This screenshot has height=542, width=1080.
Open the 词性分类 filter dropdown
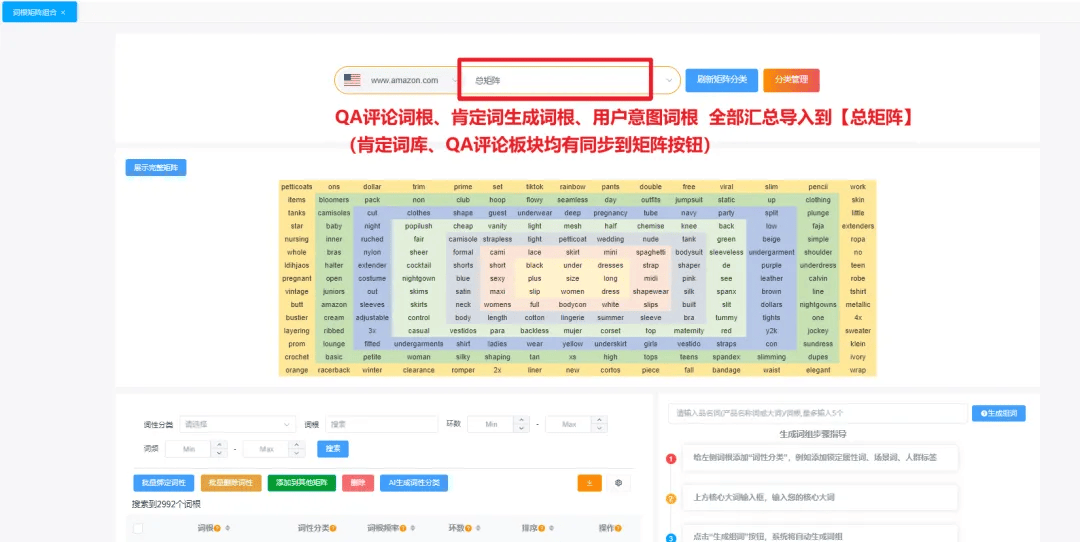click(238, 424)
